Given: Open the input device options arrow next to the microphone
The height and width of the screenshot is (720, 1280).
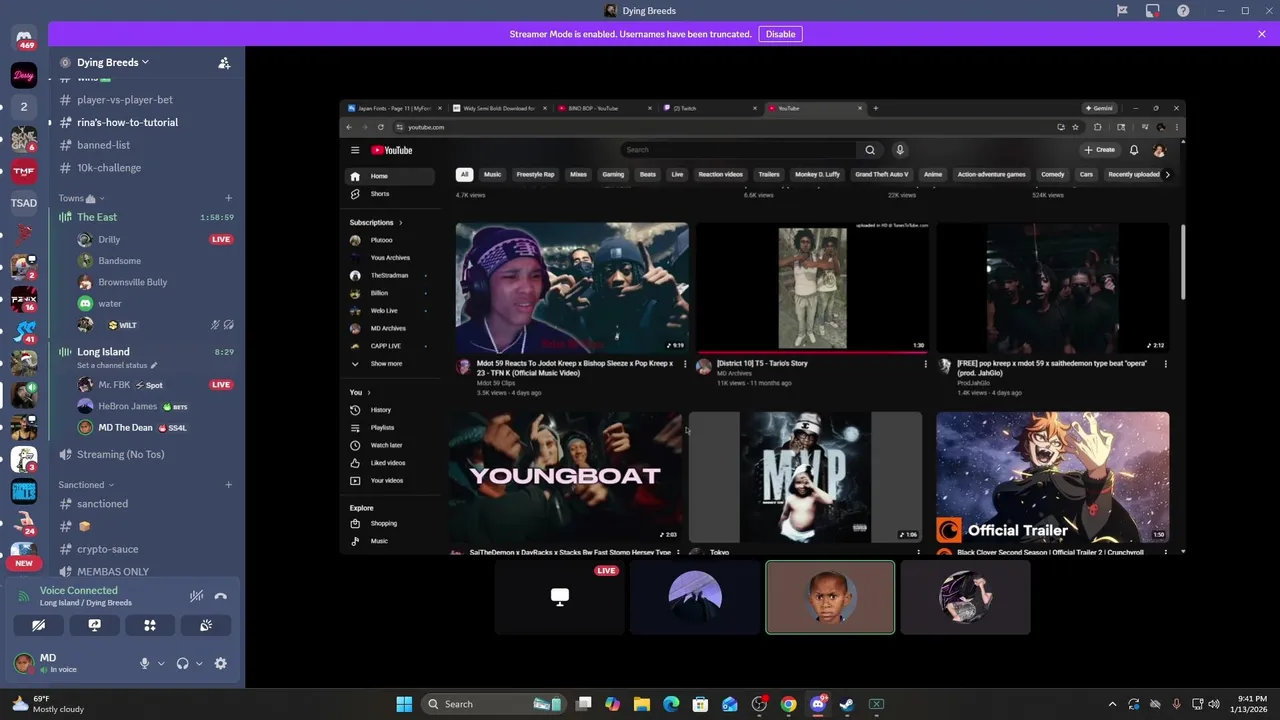Looking at the screenshot, I should pyautogui.click(x=161, y=664).
